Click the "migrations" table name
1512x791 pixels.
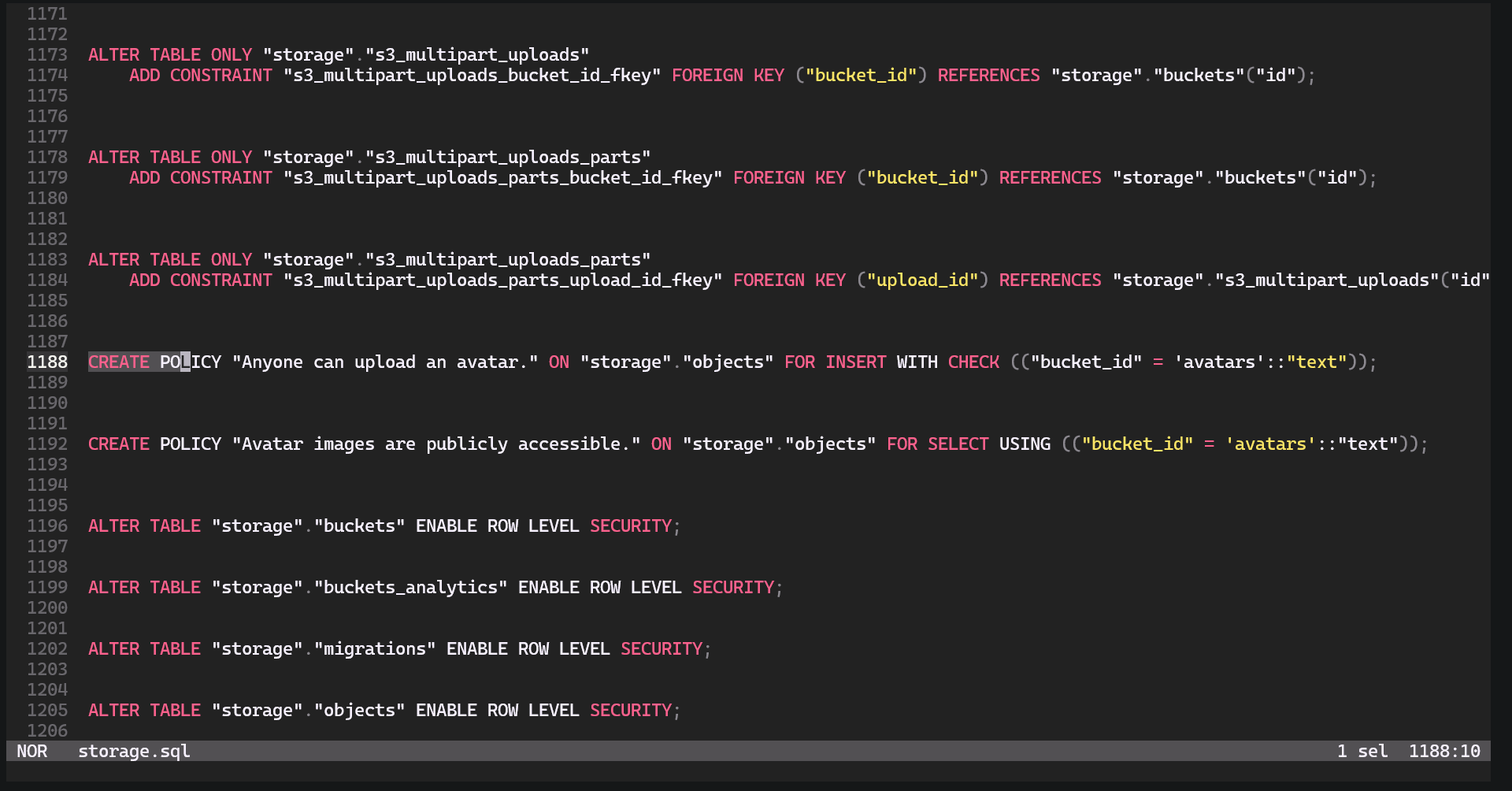pyautogui.click(x=375, y=648)
